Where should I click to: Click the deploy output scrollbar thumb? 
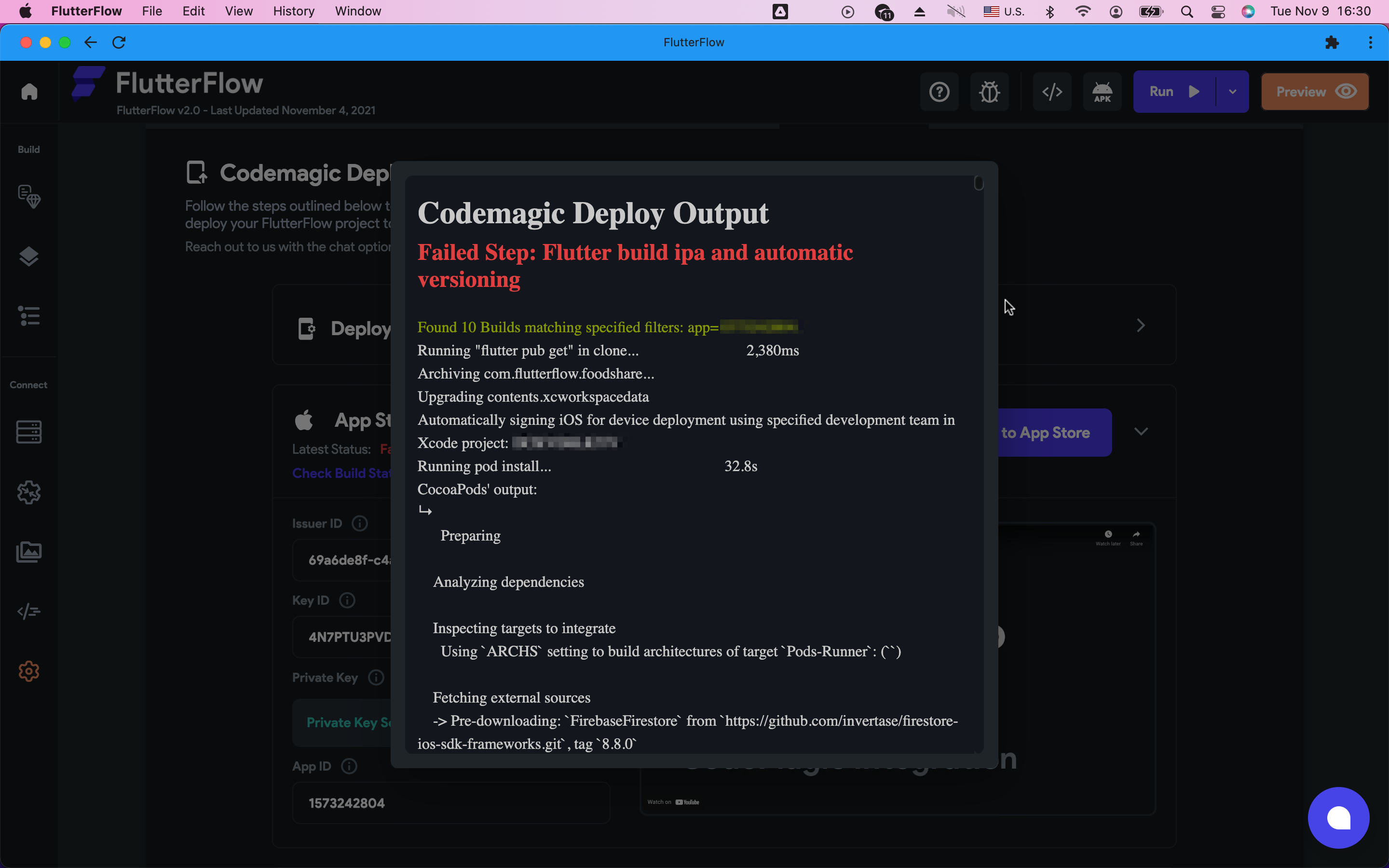[x=979, y=183]
